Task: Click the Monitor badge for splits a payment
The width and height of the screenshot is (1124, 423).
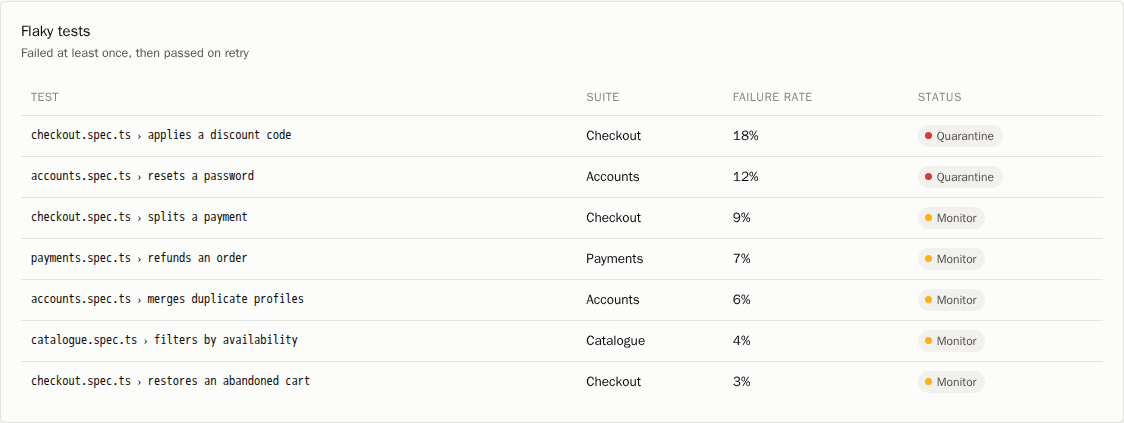Action: pyautogui.click(x=951, y=218)
